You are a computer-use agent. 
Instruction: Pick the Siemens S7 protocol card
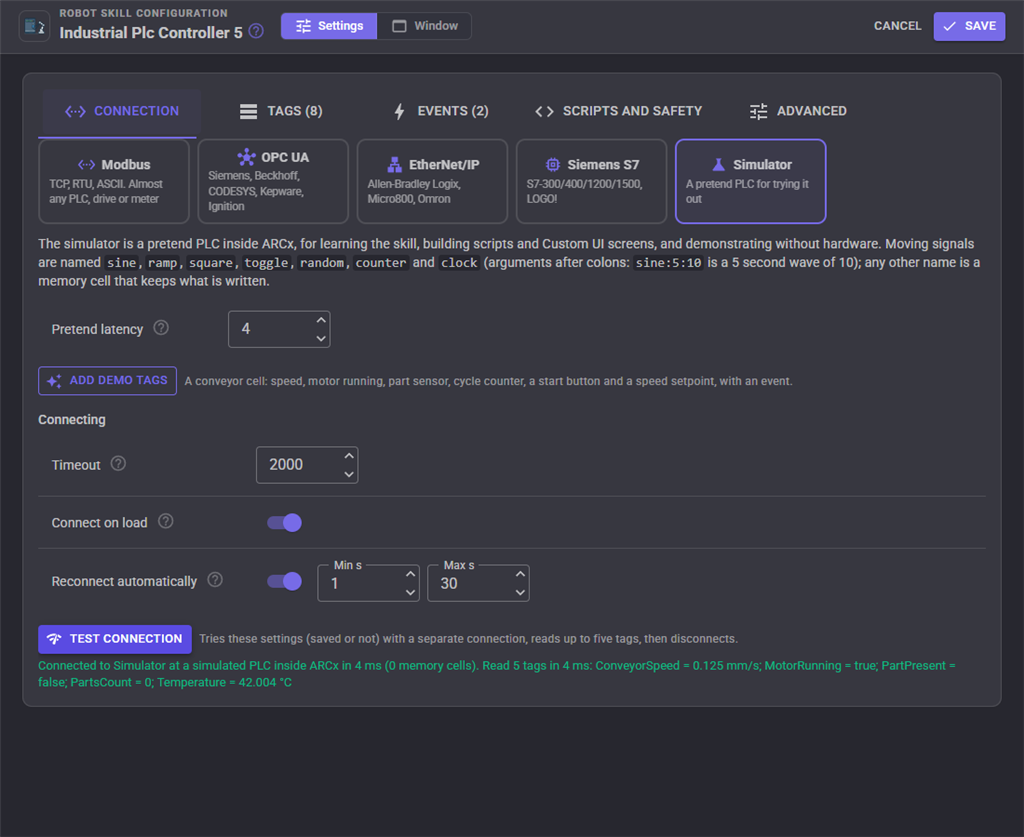point(592,182)
